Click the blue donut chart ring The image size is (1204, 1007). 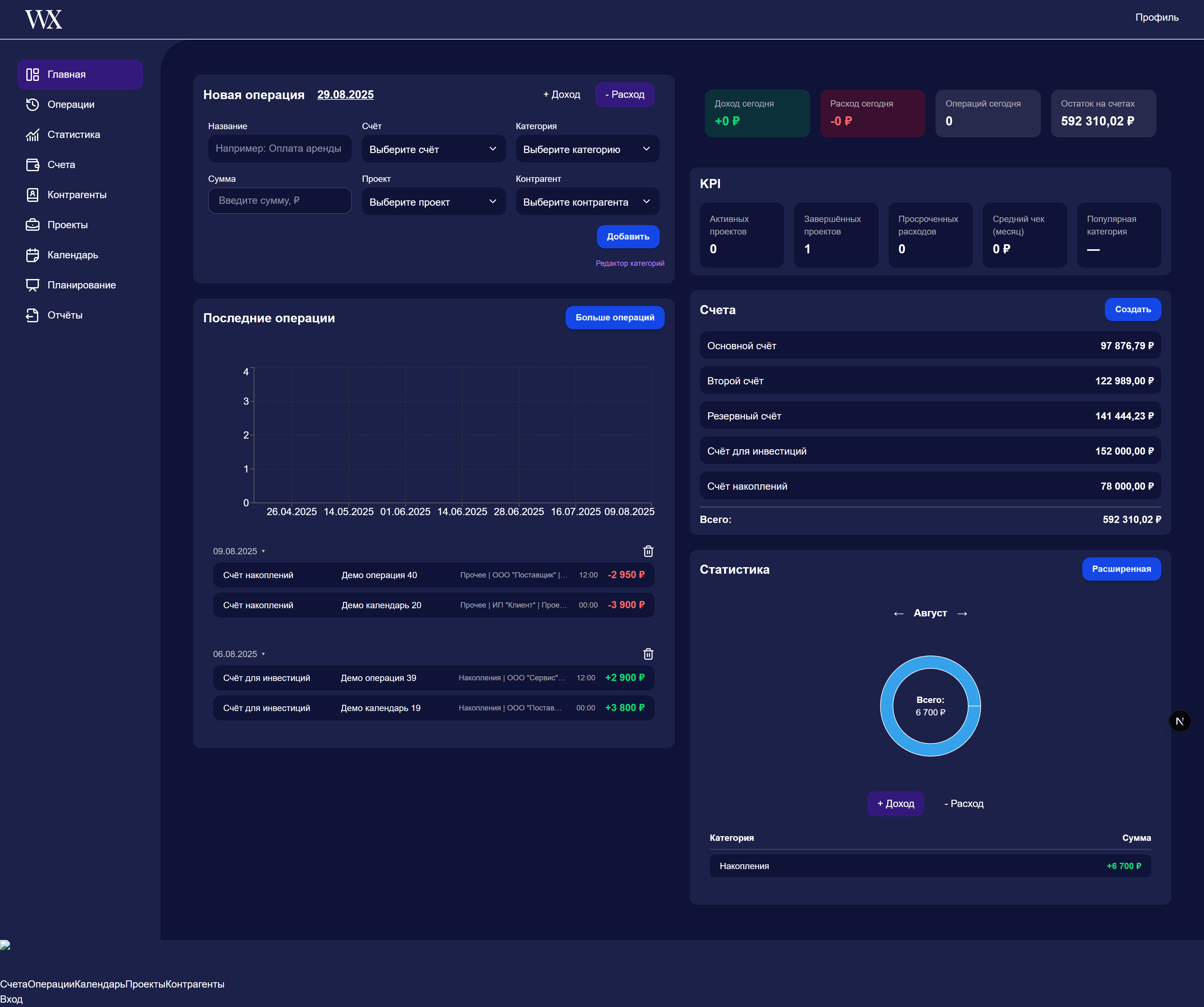pos(886,706)
